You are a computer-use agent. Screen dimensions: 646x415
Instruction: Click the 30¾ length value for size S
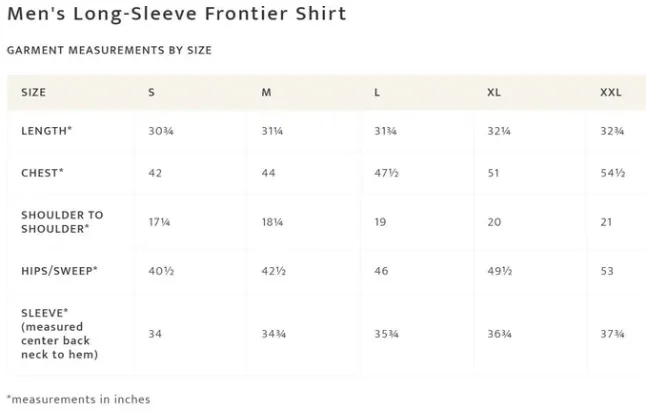point(161,131)
